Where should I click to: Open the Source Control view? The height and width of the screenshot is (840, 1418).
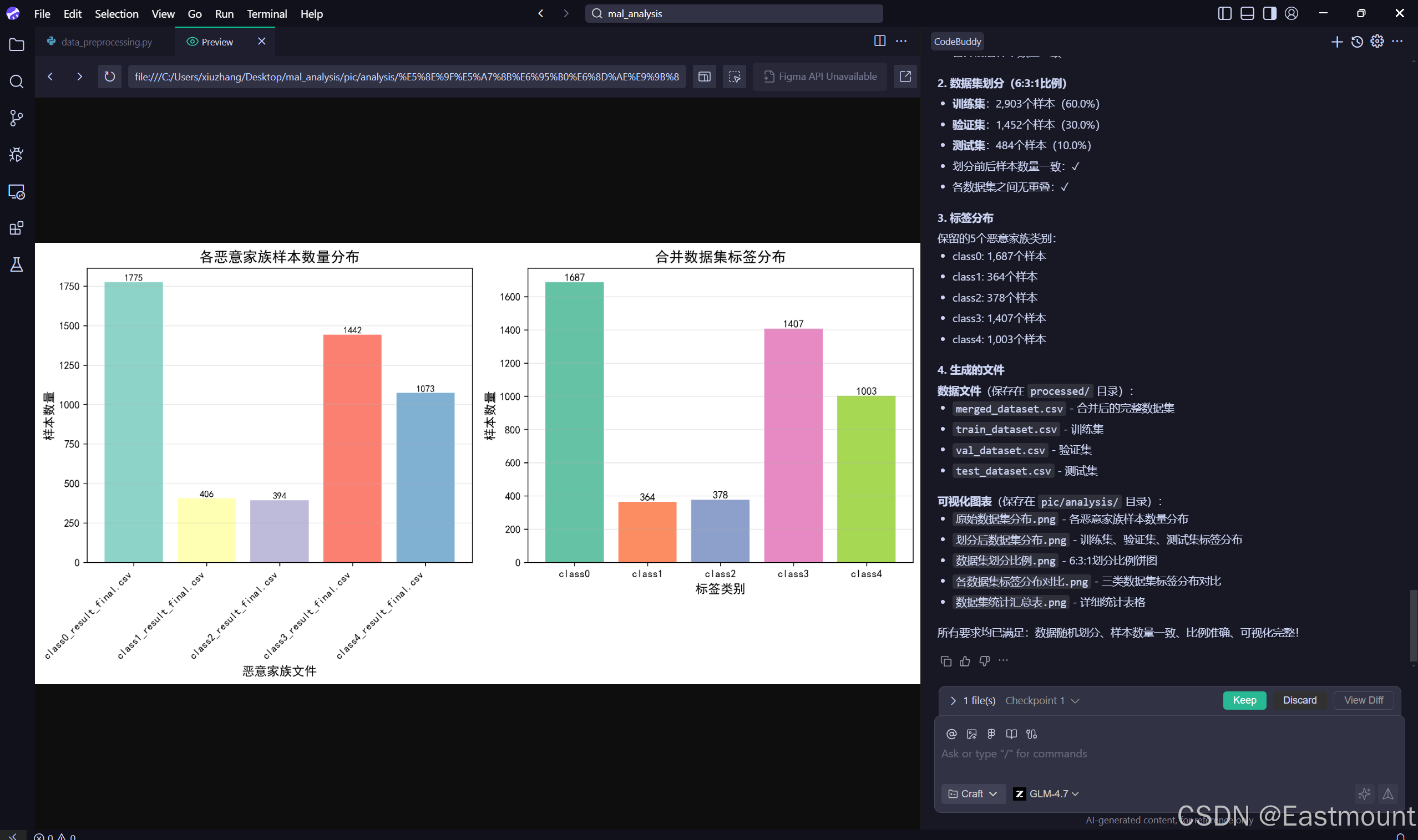(x=17, y=118)
